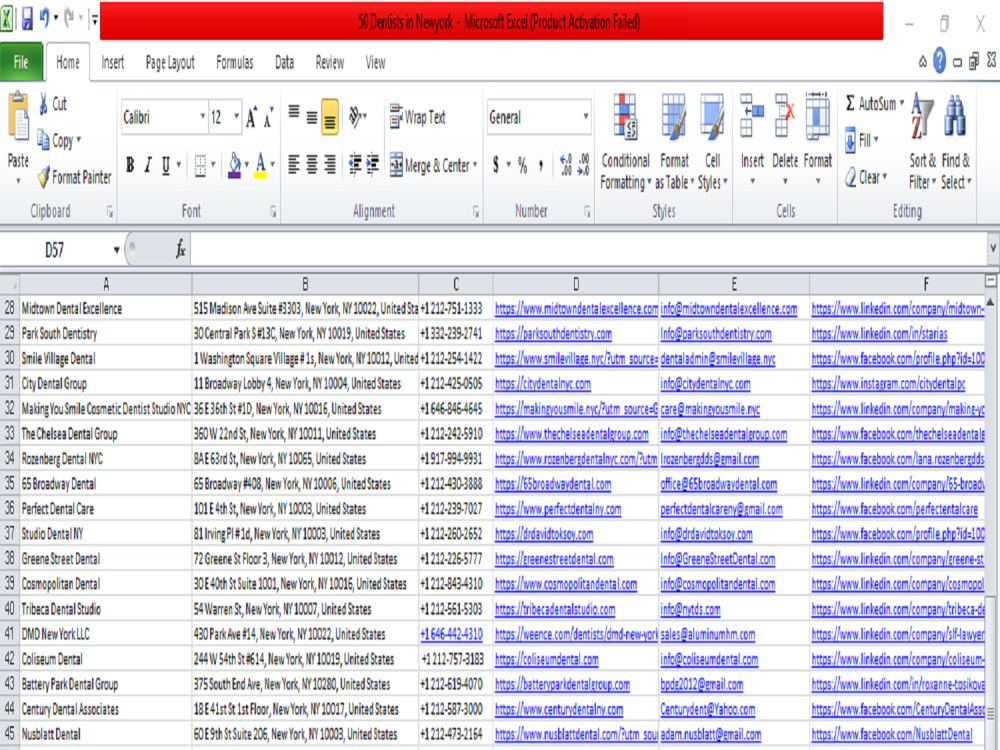This screenshot has width=1000, height=750.
Task: Click the Insert Function fx icon
Action: [180, 249]
